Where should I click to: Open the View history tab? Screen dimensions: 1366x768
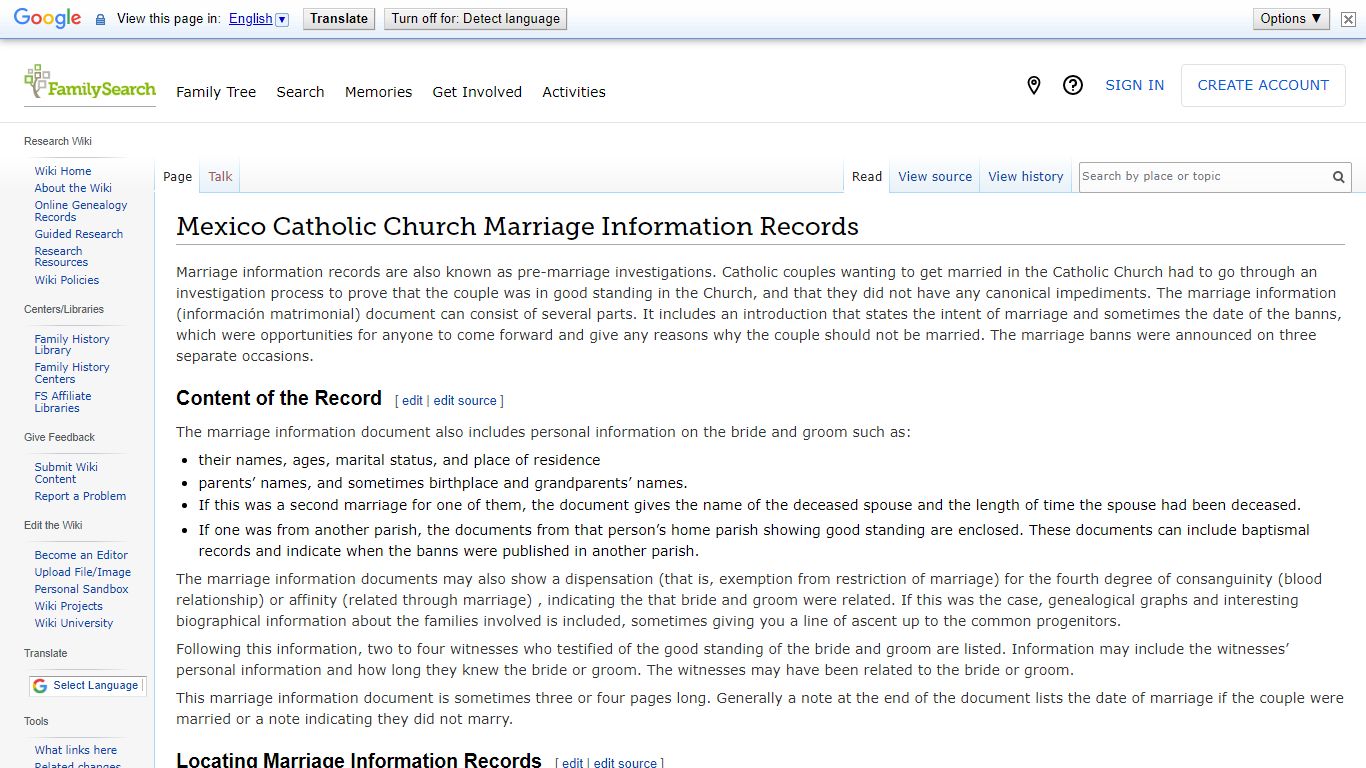1026,177
